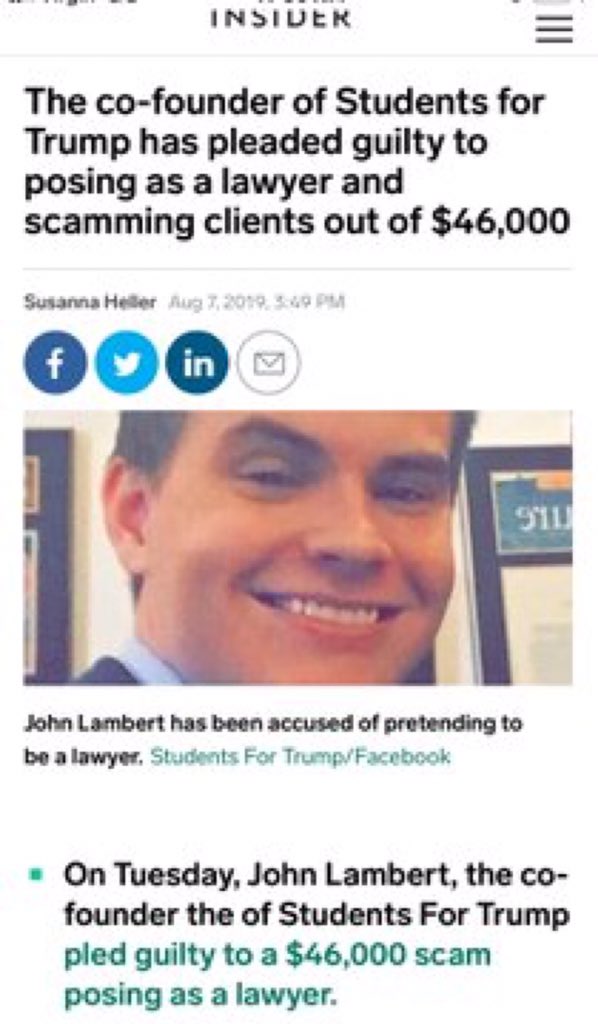Tap the INSIDER logo header
Image resolution: width=598 pixels, height=1024 pixels.
(281, 17)
